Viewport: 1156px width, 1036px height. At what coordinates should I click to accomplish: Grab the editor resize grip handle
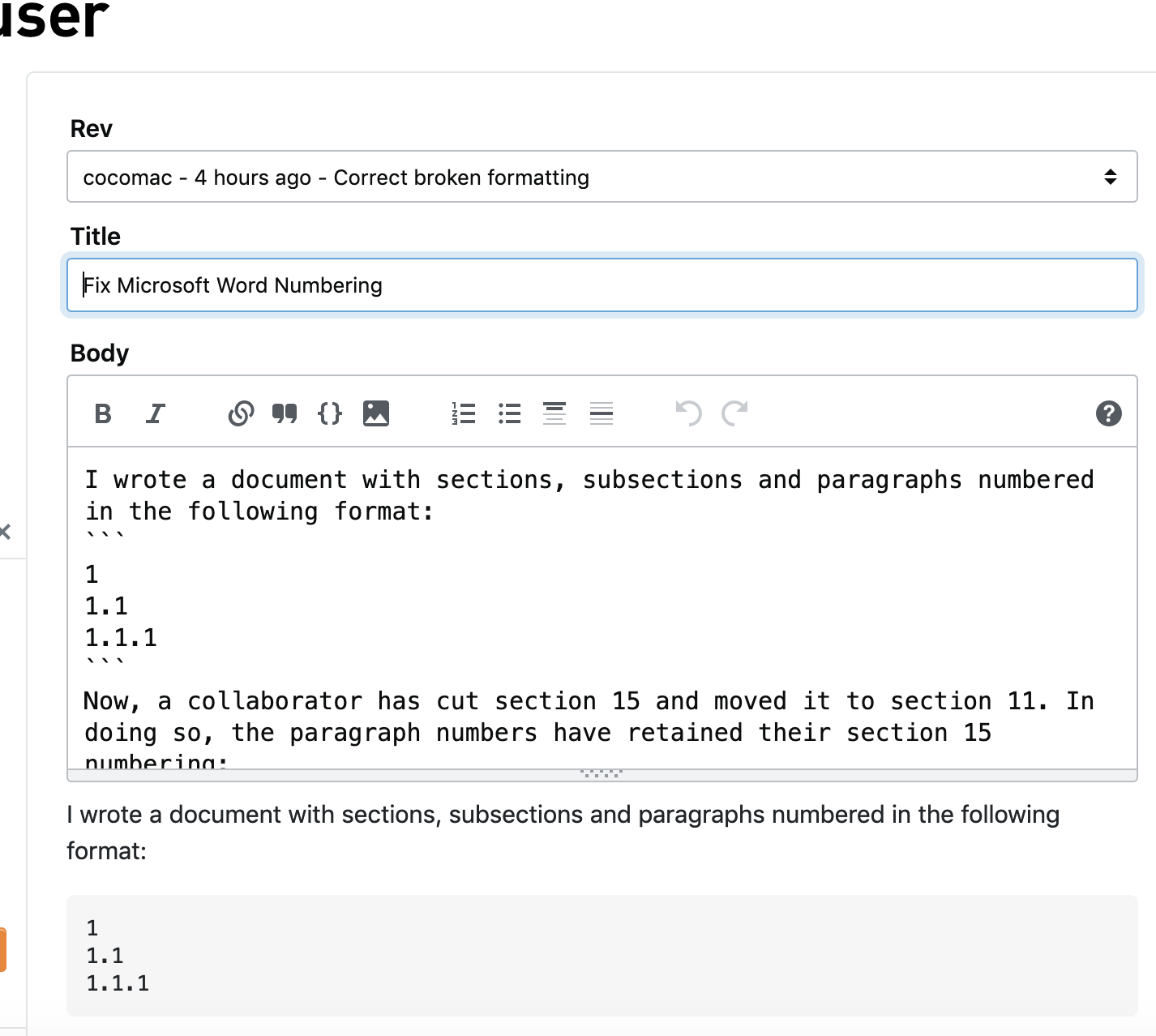tap(602, 775)
